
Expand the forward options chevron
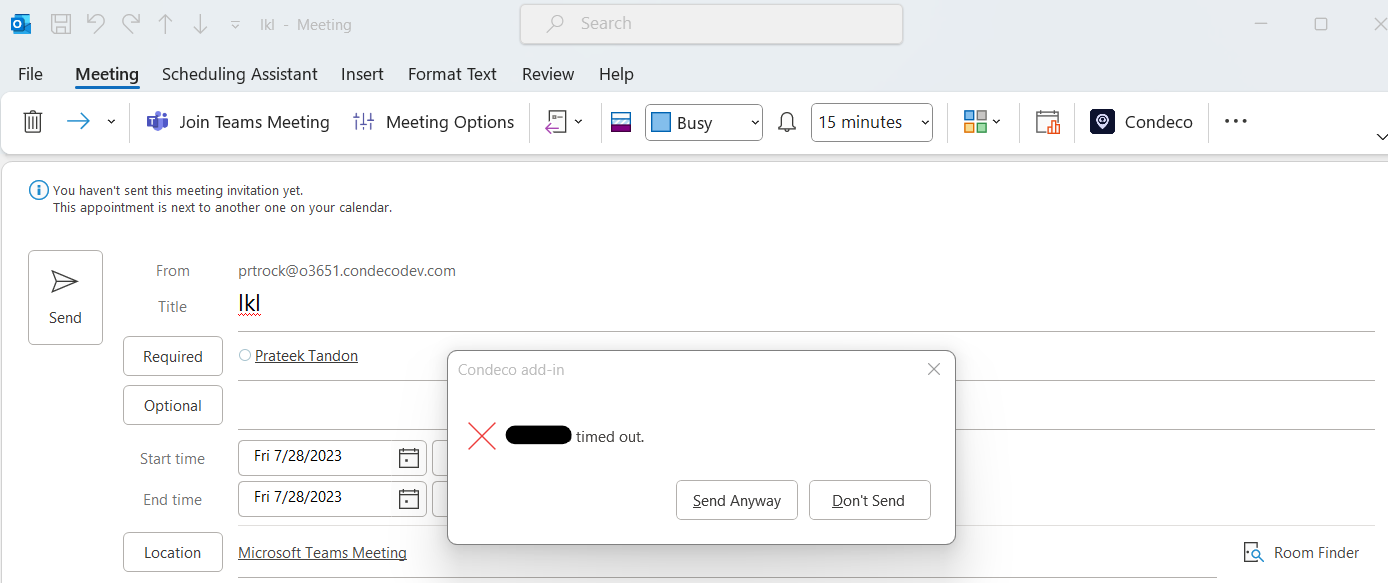coord(111,121)
